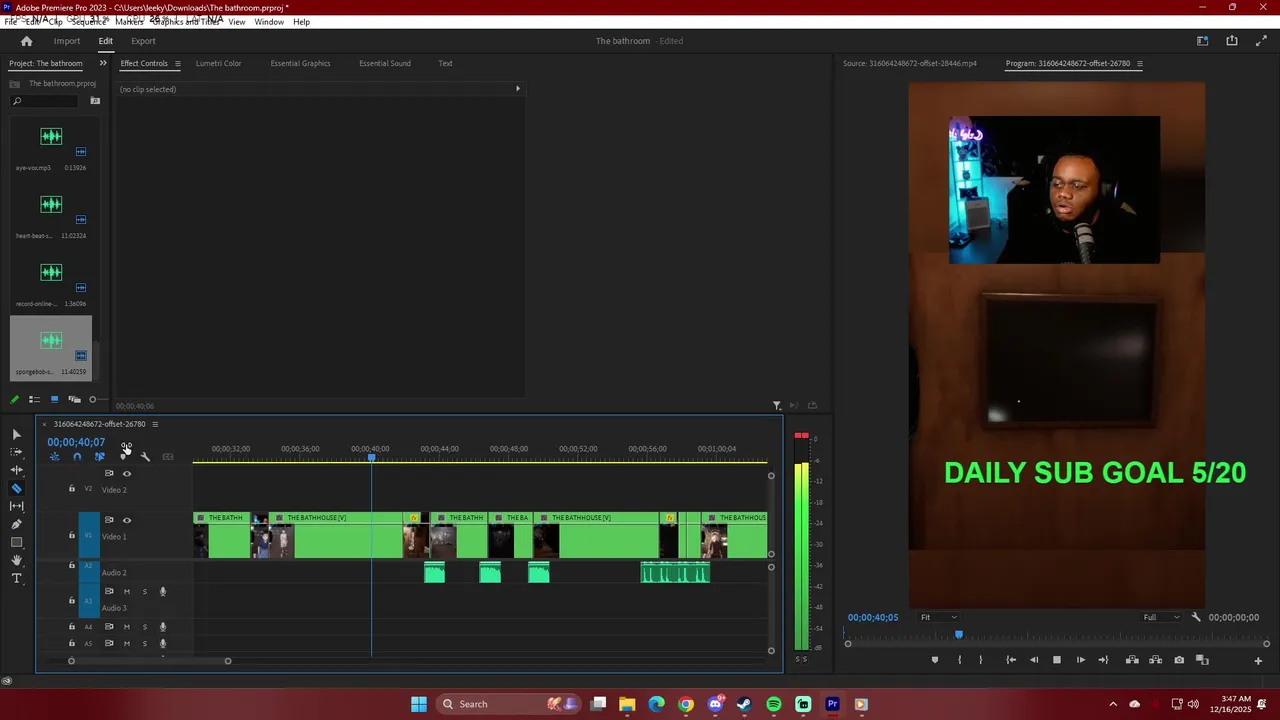This screenshot has width=1280, height=720.
Task: Open the Effect Controls filter icon
Action: pyautogui.click(x=776, y=406)
